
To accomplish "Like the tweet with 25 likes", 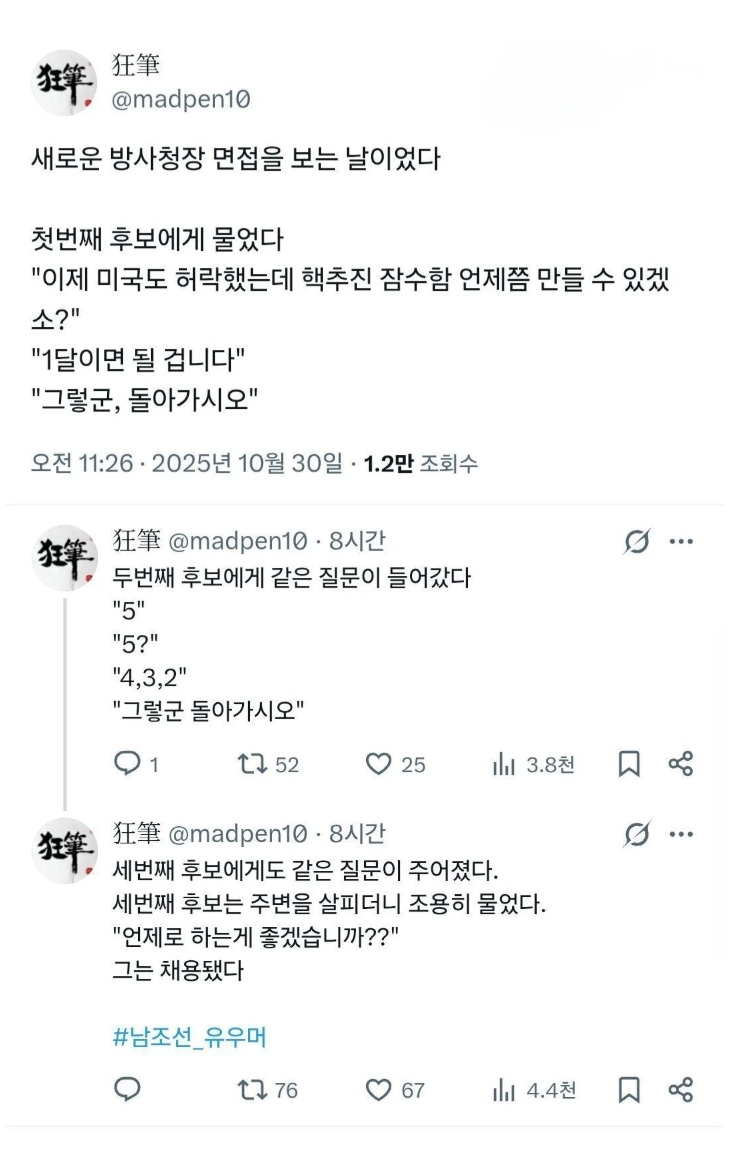I will [x=378, y=764].
